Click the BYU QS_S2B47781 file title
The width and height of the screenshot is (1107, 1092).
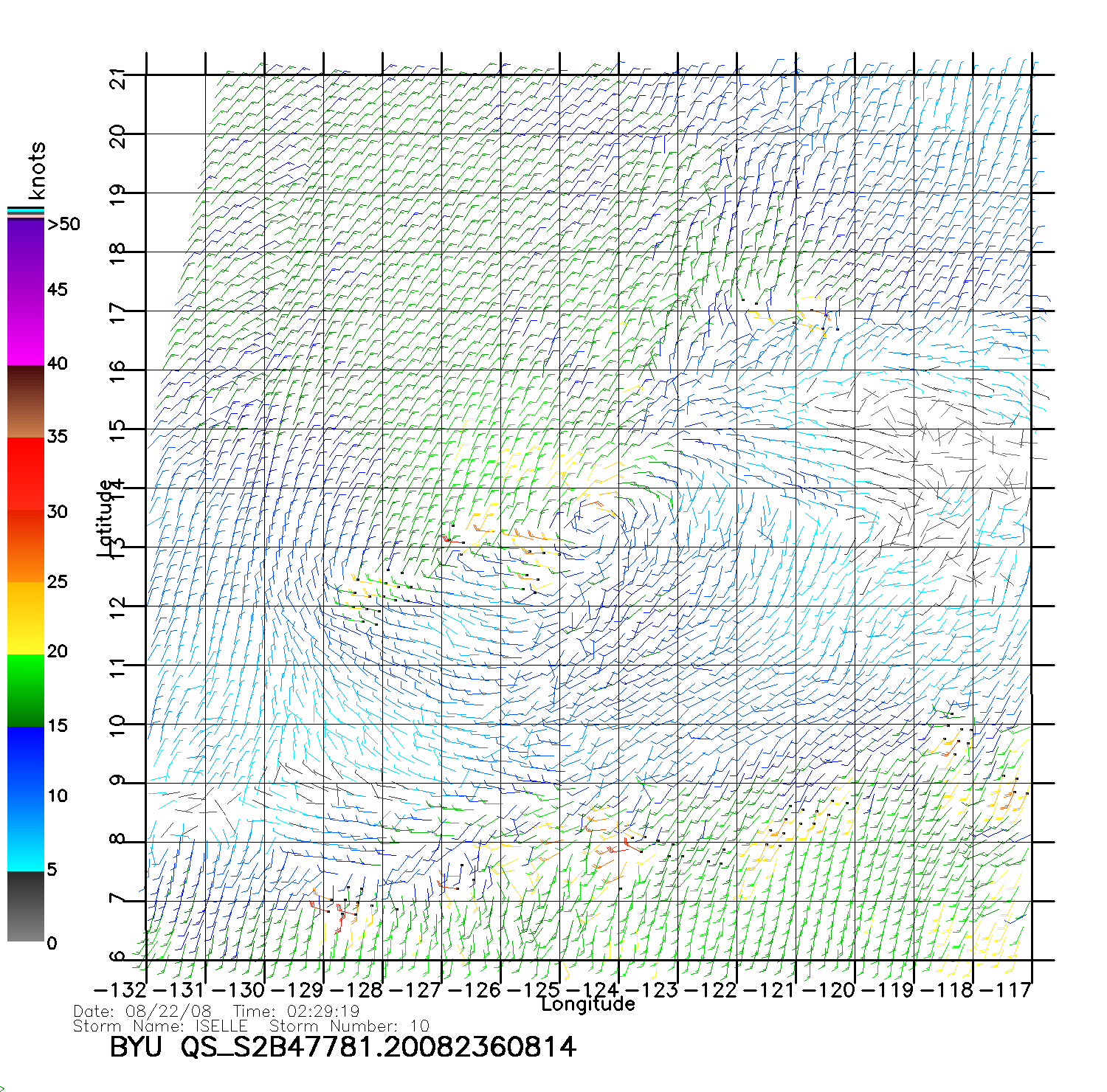tap(342, 1047)
